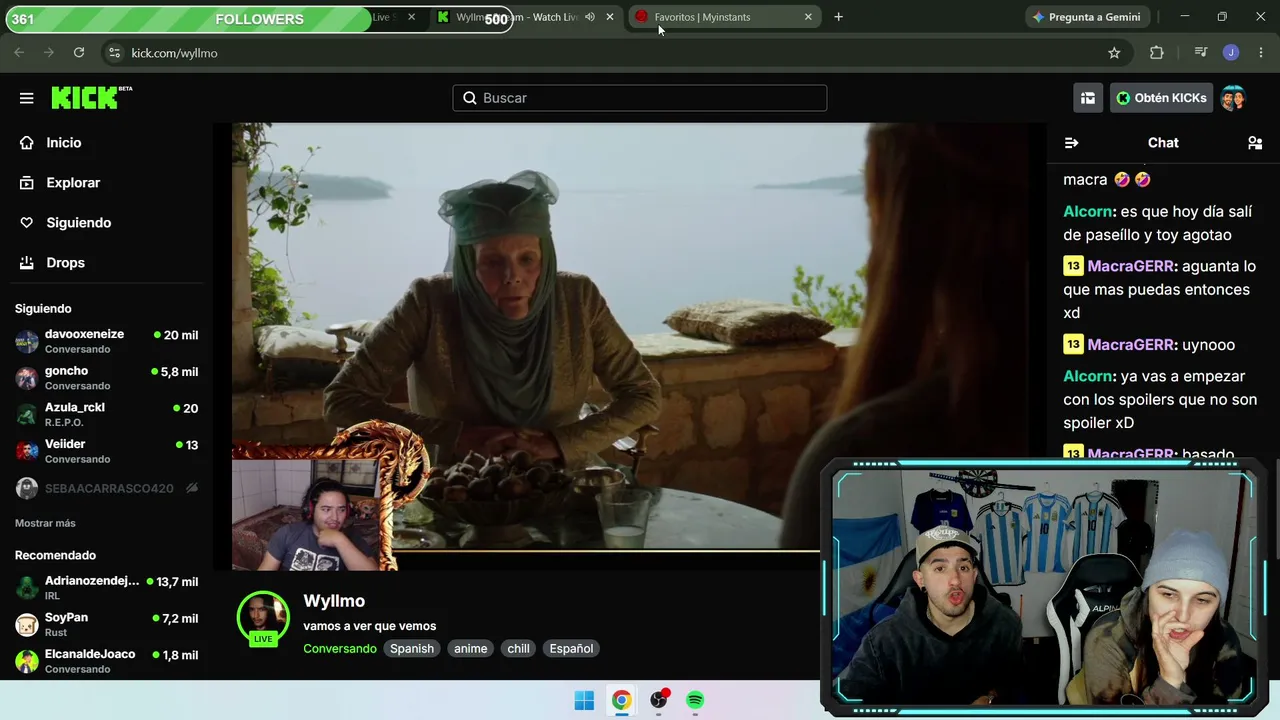Close the Favoritos Myinstants tab
Screen dimensions: 1280x720
[x=808, y=17]
